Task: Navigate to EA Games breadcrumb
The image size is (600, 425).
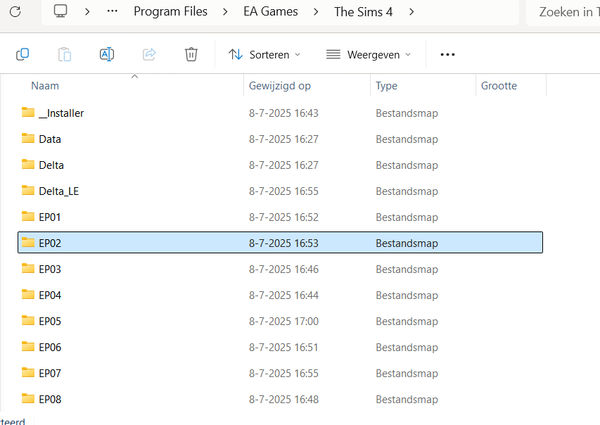Action: coord(271,11)
